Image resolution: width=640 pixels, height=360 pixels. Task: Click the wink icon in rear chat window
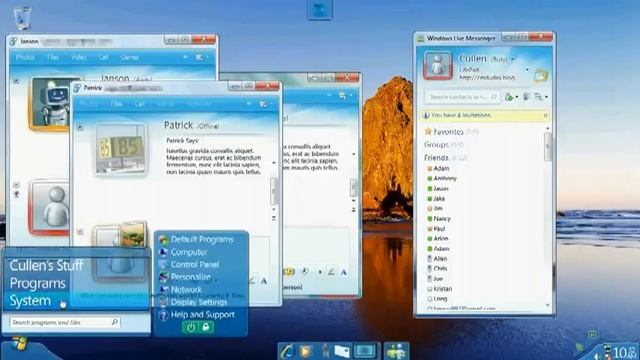(304, 271)
